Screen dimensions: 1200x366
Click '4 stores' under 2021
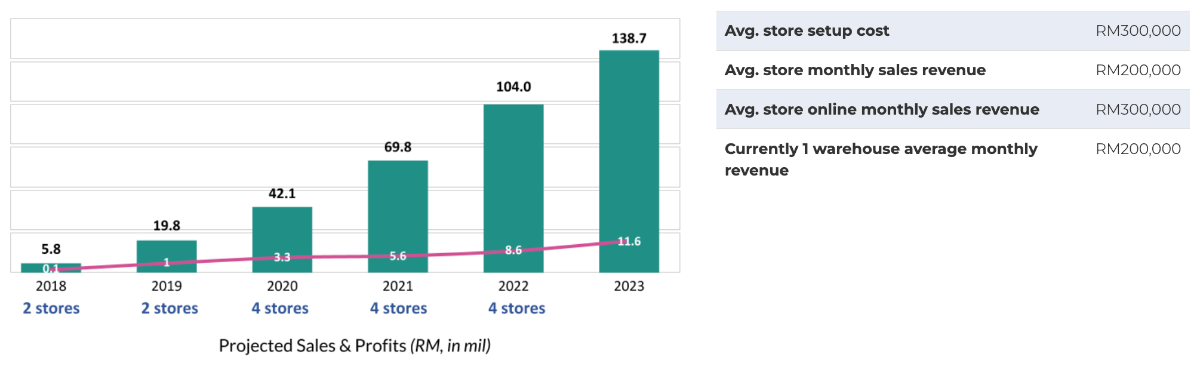click(x=398, y=308)
